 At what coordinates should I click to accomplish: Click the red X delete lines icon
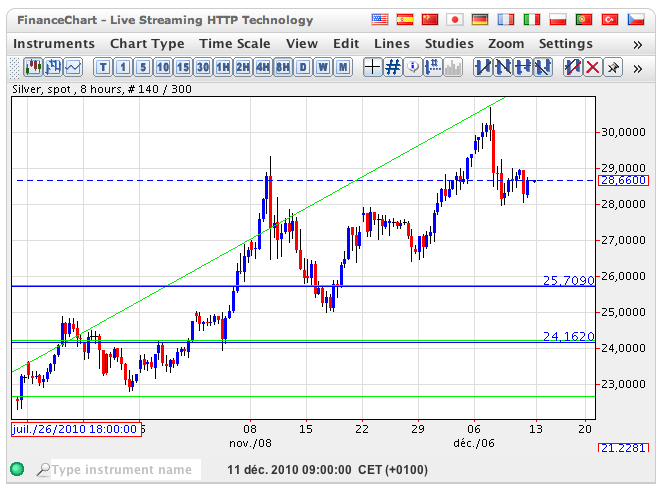[593, 67]
